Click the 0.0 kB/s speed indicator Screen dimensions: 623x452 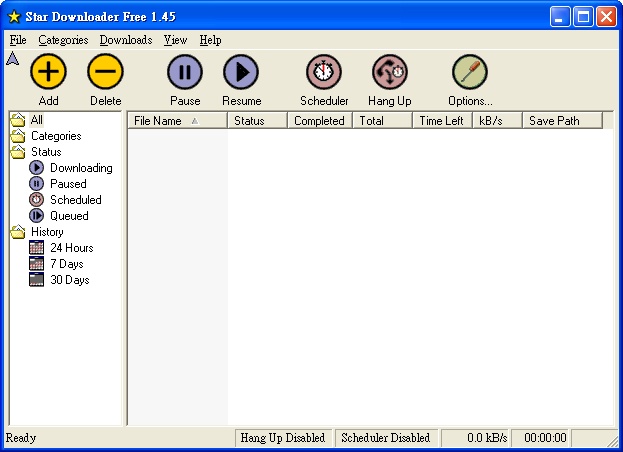[x=476, y=438]
